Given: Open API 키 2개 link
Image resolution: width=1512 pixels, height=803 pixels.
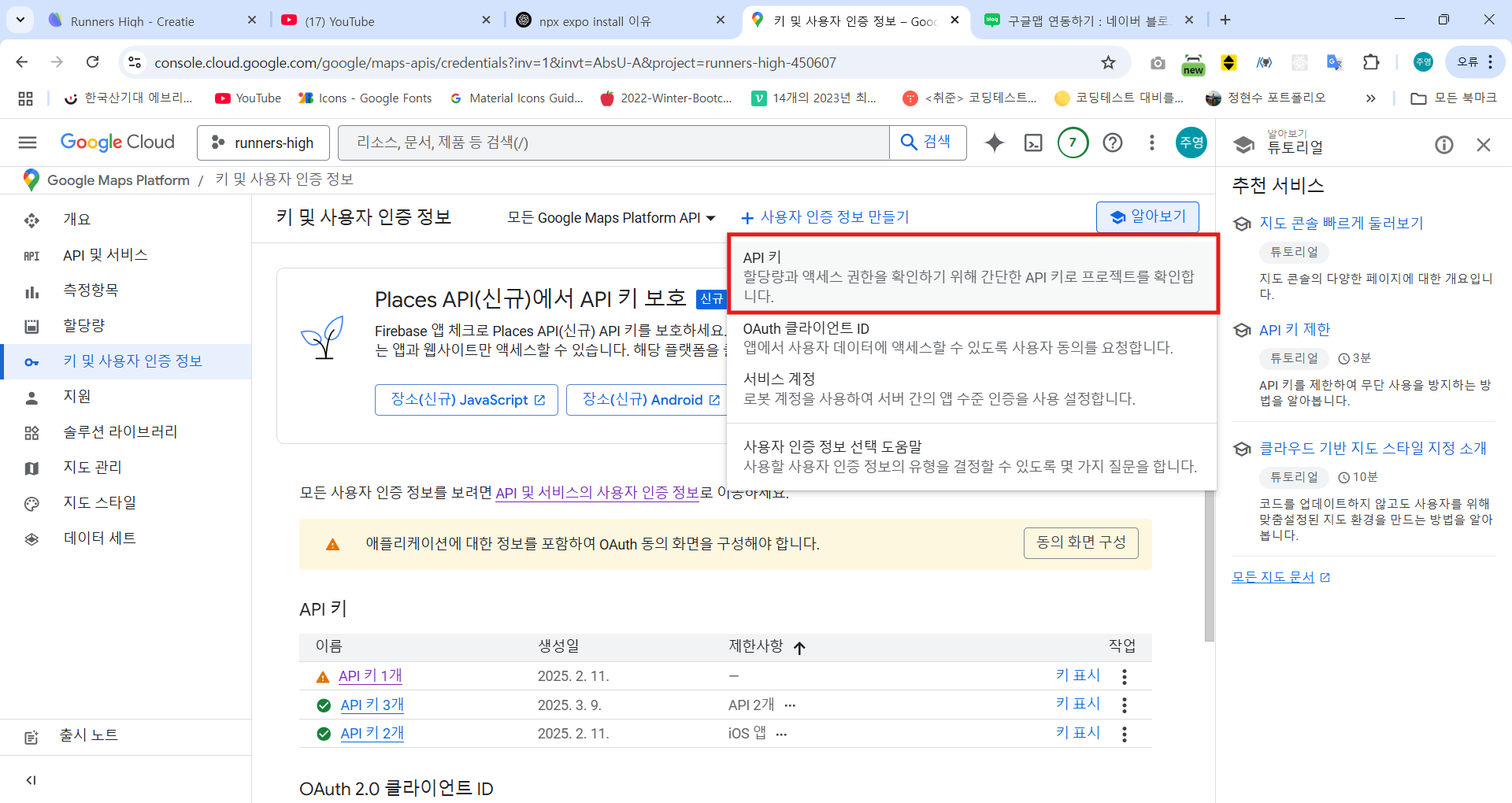Looking at the screenshot, I should [x=372, y=734].
